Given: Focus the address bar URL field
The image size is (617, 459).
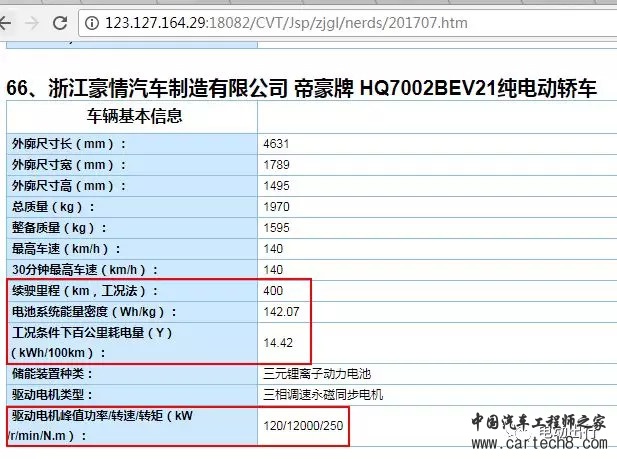Looking at the screenshot, I should (x=300, y=22).
